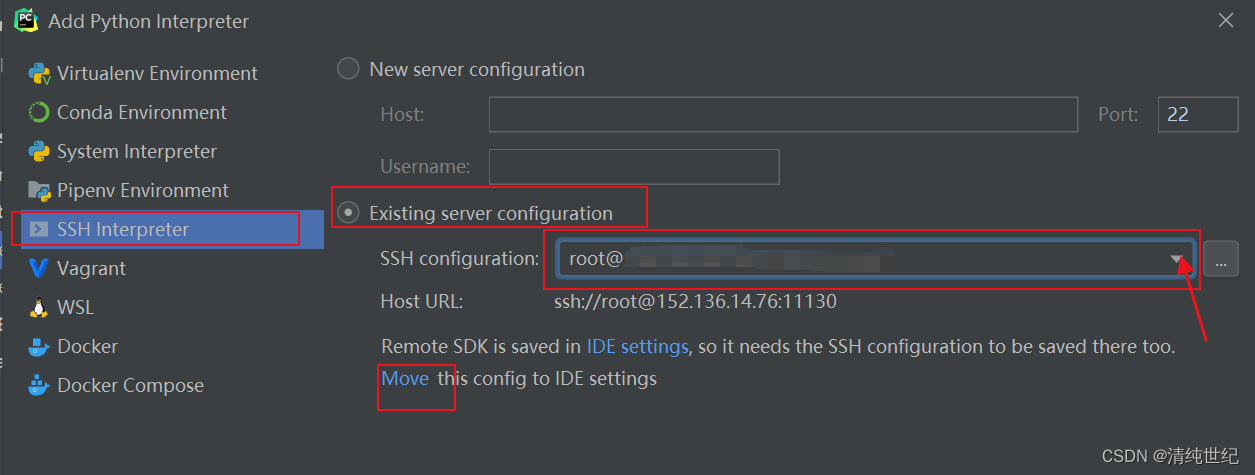1255x475 pixels.
Task: Click the Conda Environment ring icon
Action: coord(39,112)
